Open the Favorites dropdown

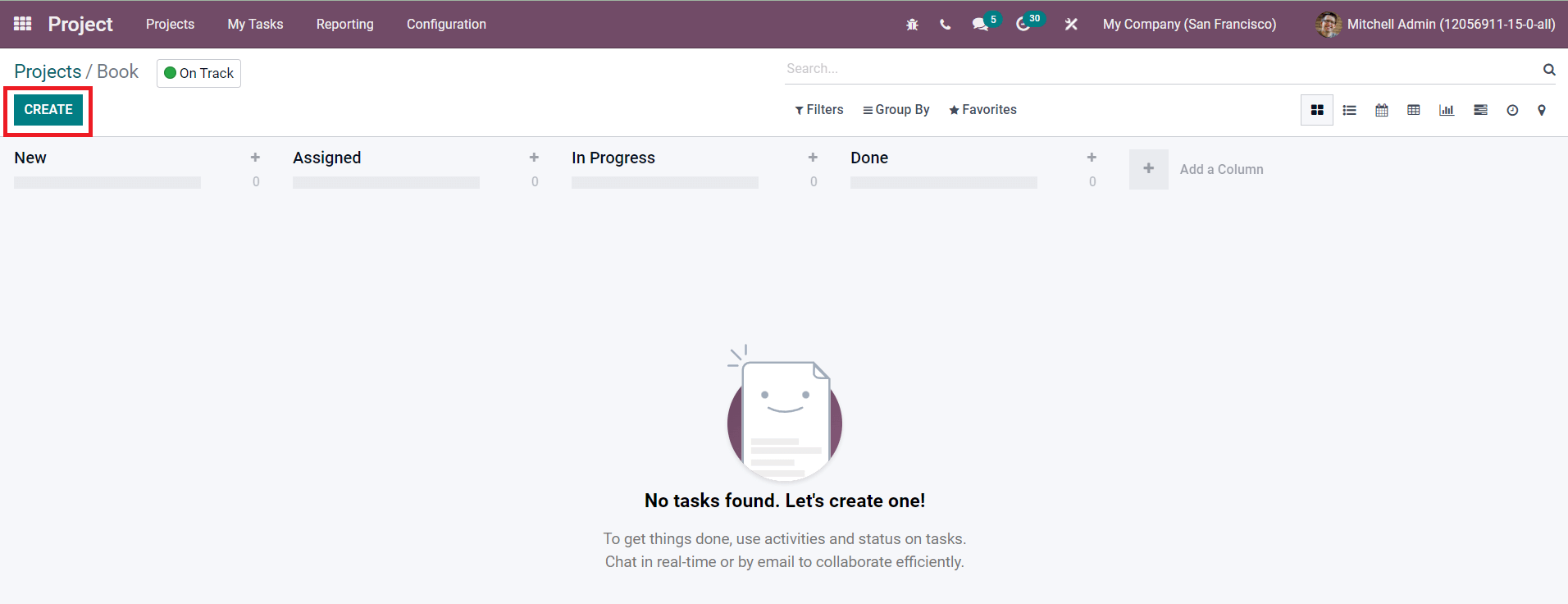[982, 110]
